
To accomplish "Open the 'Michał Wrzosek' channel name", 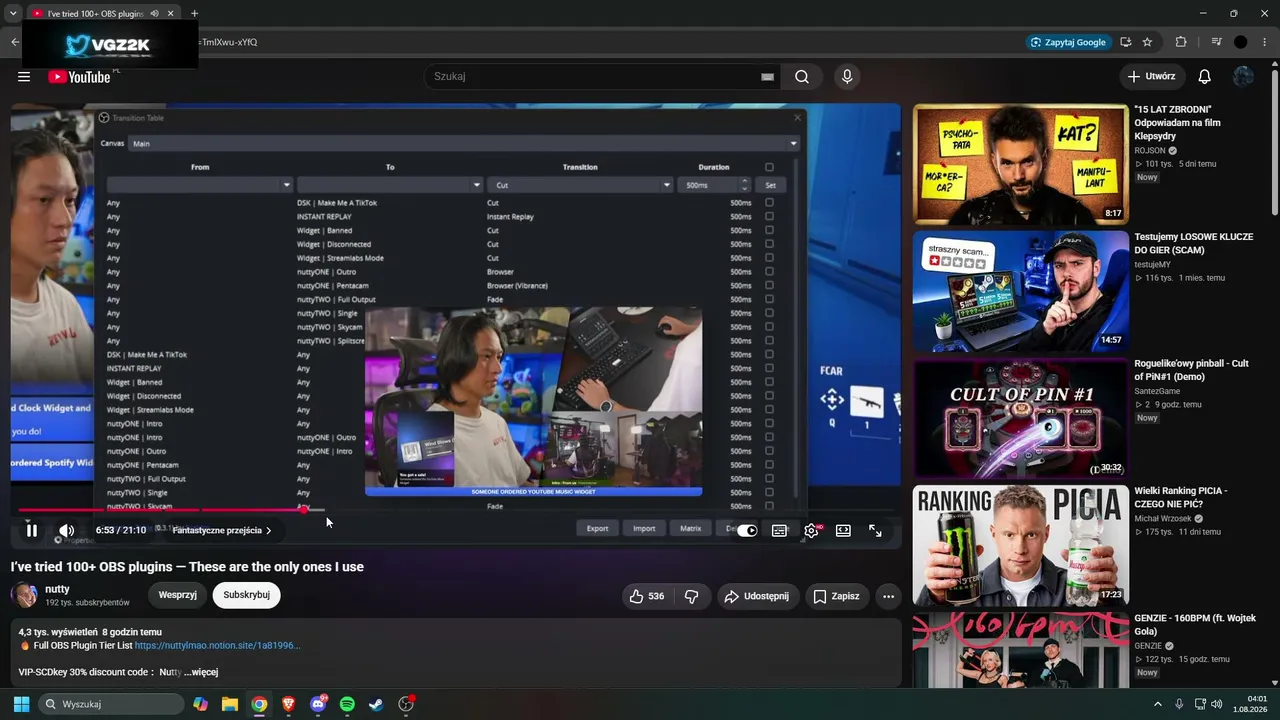I will coord(1163,519).
